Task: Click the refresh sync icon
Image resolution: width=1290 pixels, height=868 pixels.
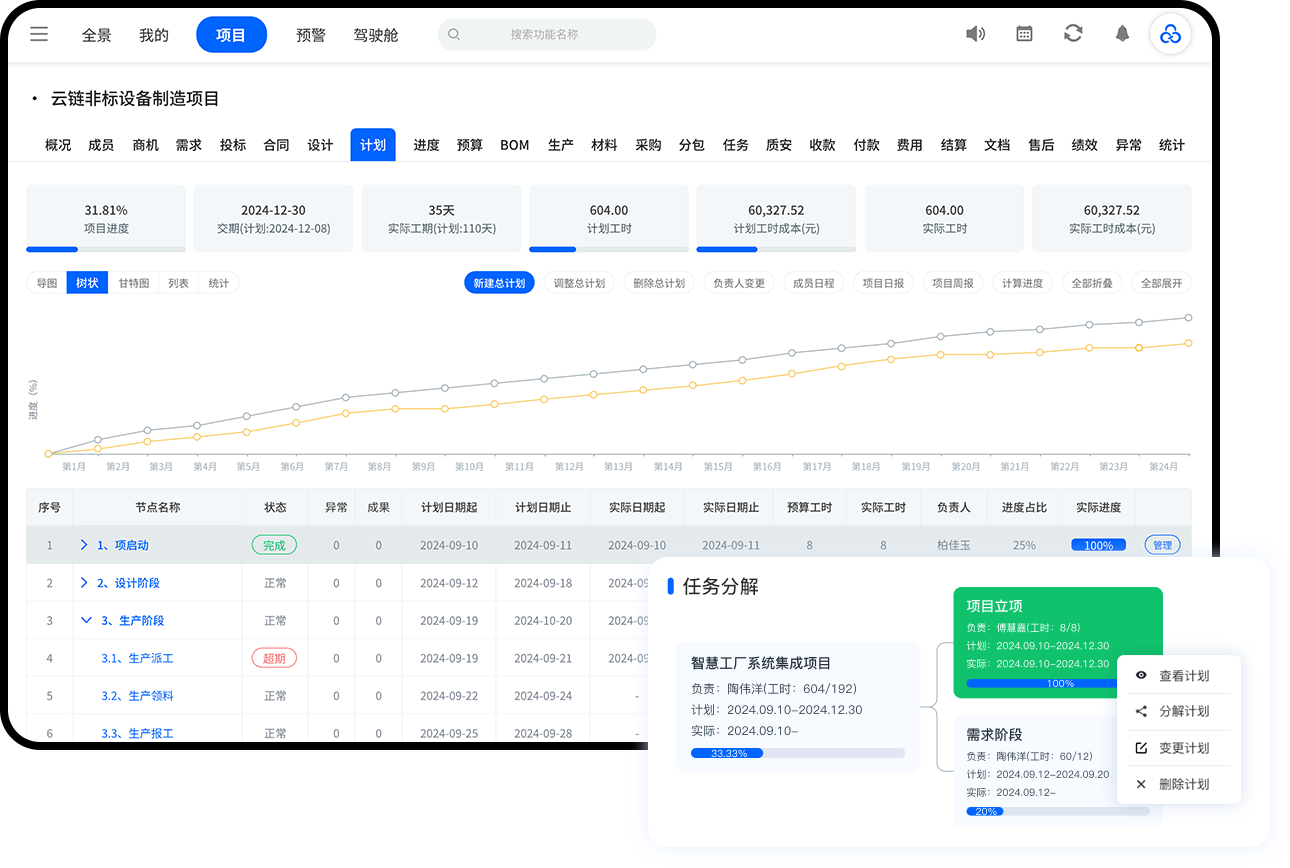Action: [x=1073, y=34]
